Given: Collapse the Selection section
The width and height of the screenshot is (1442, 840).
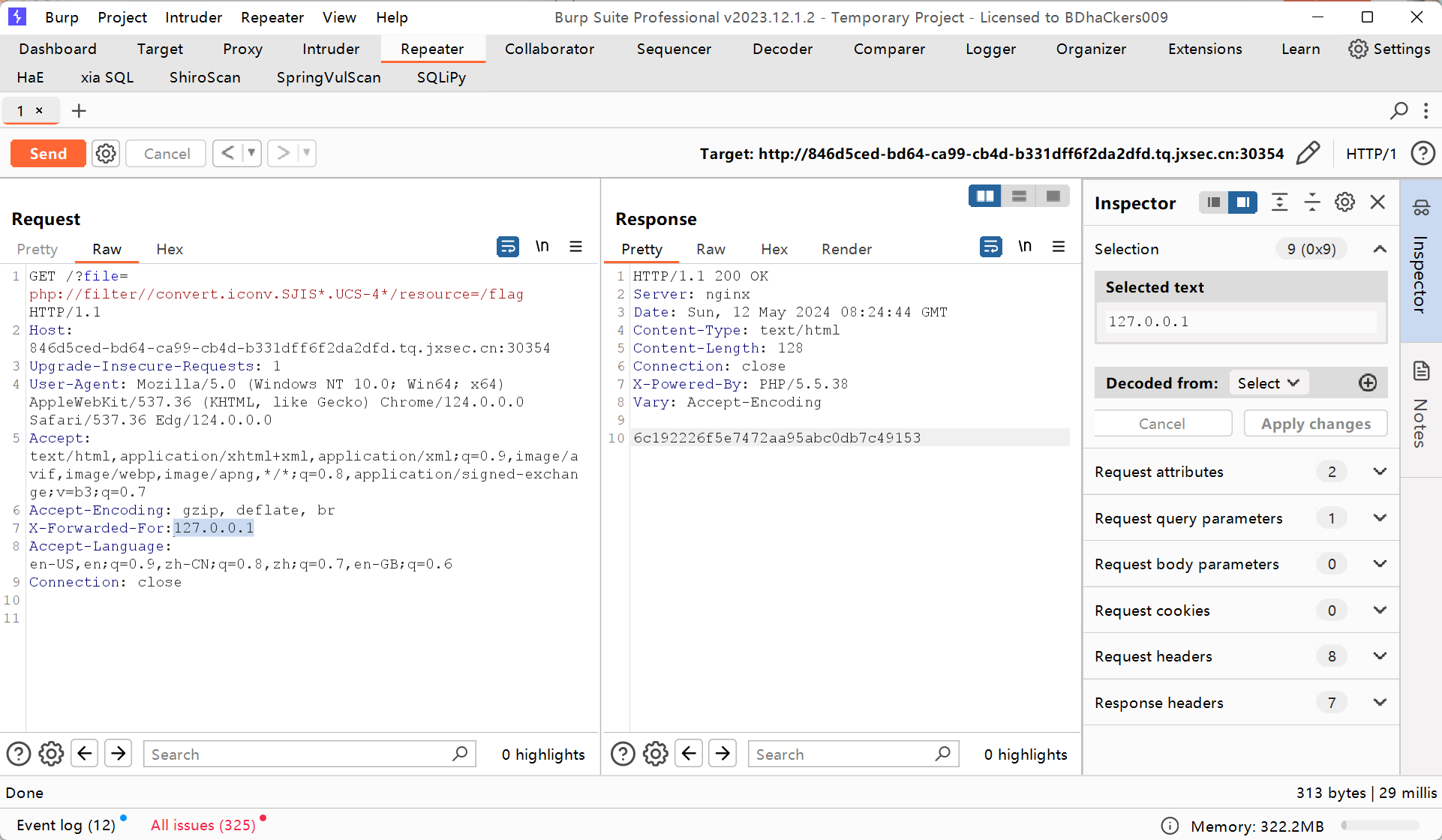Looking at the screenshot, I should coord(1380,249).
